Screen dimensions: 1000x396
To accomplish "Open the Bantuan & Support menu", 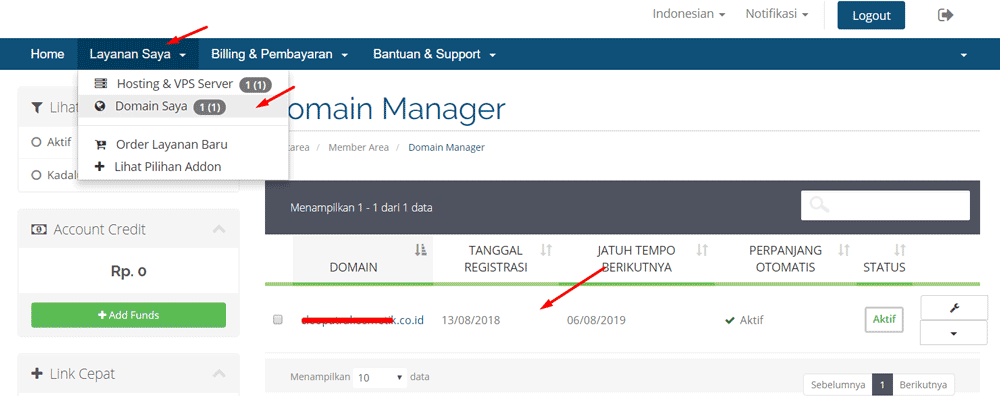I will pyautogui.click(x=434, y=54).
